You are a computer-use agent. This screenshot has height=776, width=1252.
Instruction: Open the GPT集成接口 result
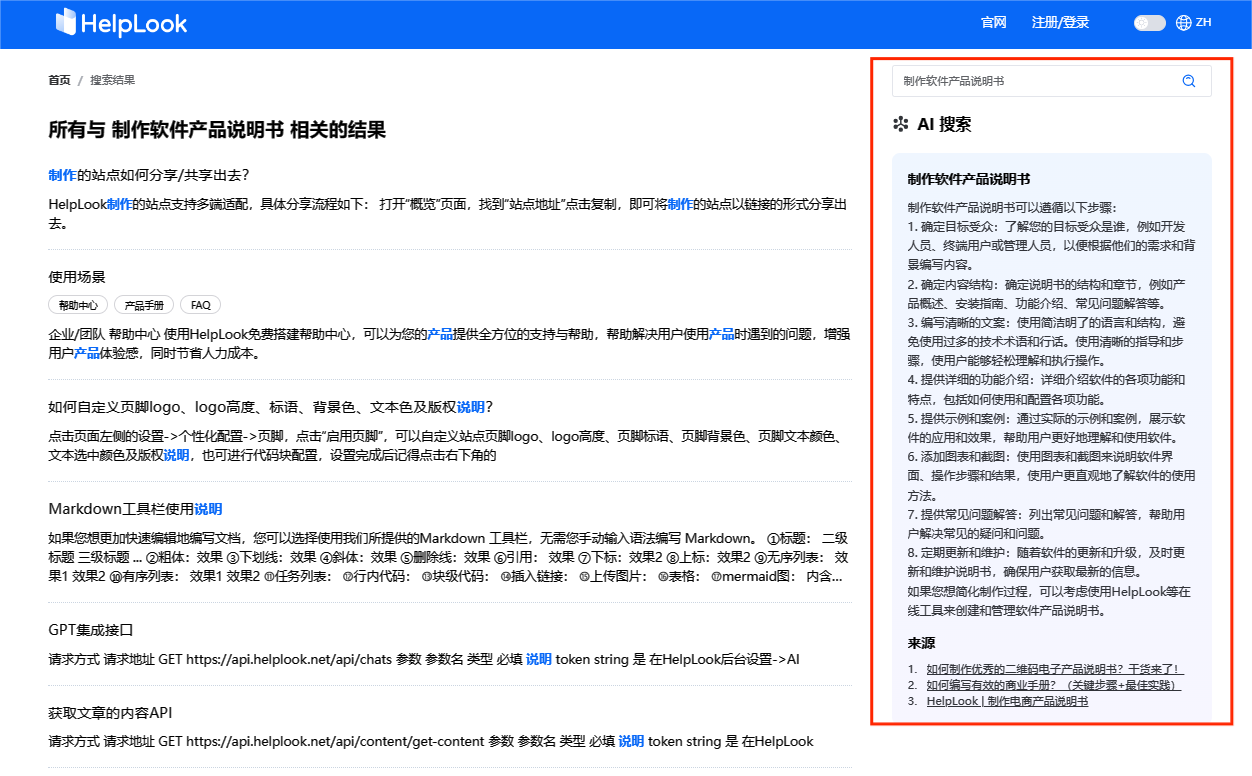tap(91, 630)
